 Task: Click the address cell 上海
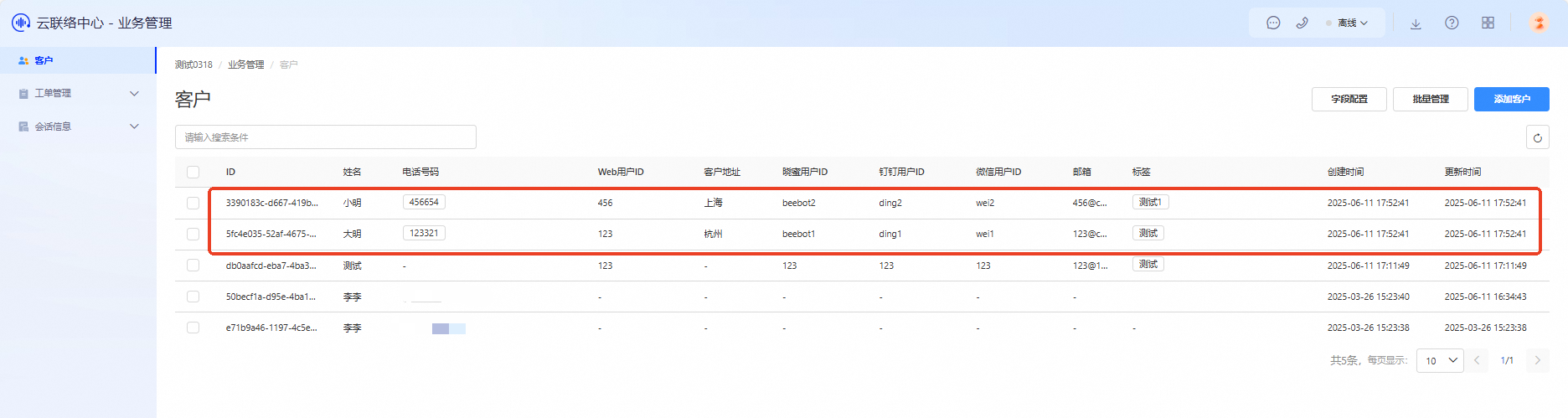713,203
